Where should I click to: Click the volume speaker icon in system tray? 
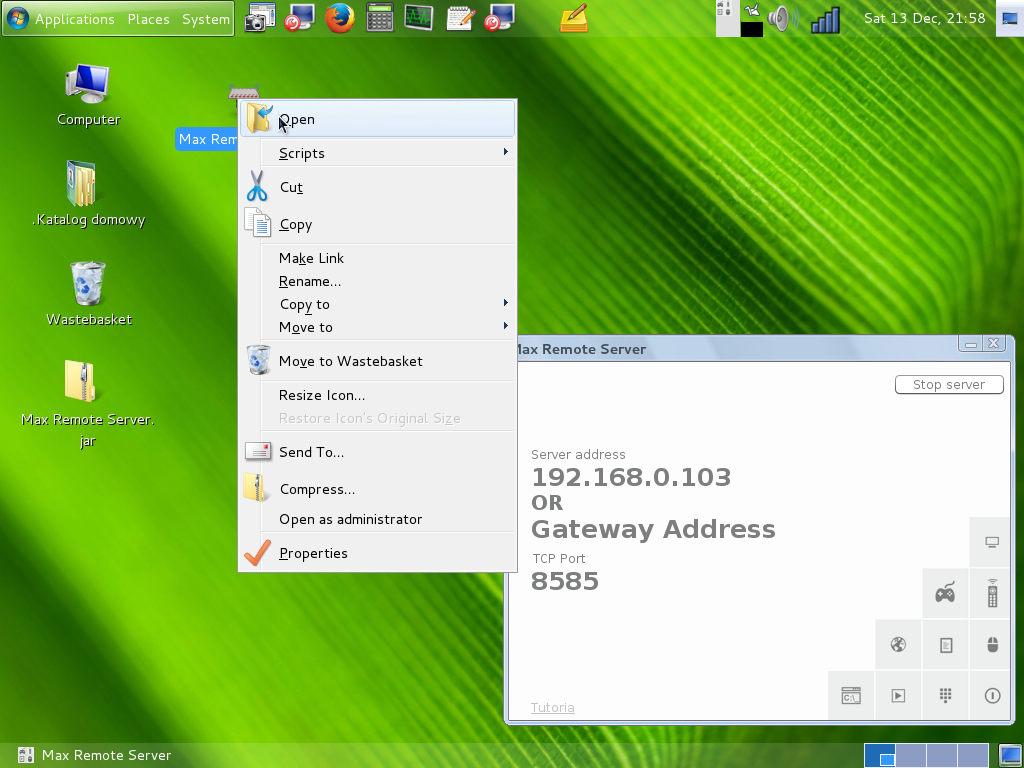(783, 18)
